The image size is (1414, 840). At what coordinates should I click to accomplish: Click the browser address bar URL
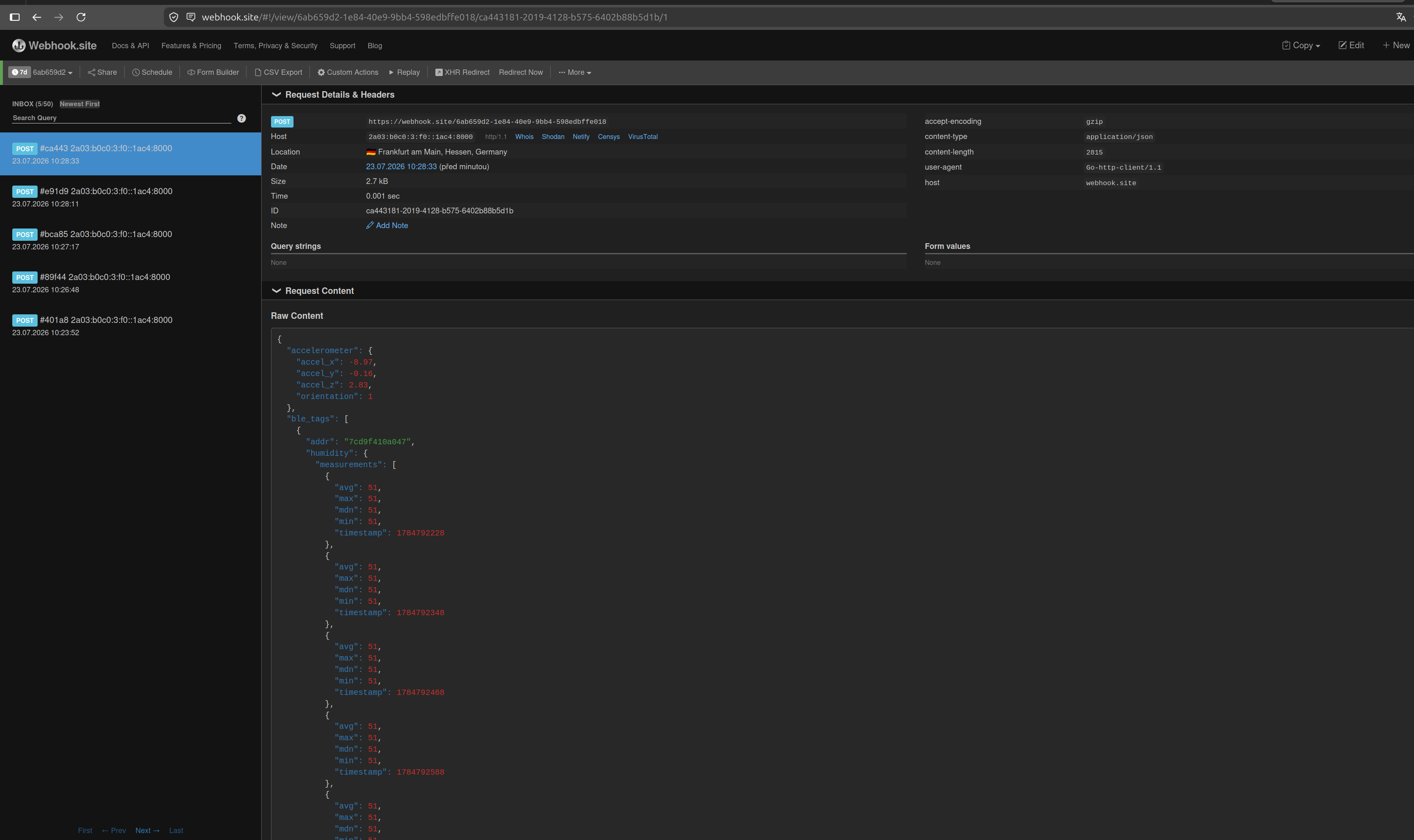[435, 17]
